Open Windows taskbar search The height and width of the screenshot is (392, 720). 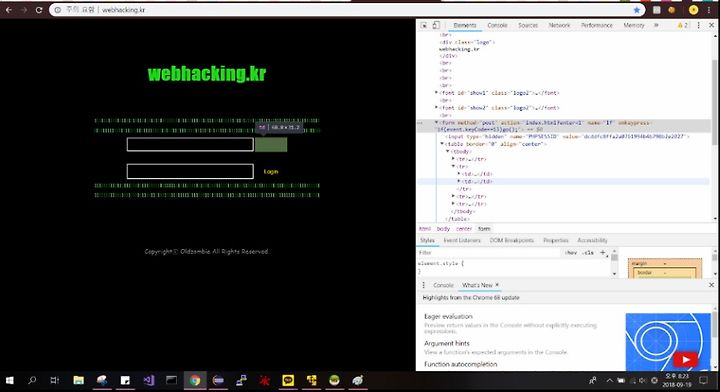32,380
